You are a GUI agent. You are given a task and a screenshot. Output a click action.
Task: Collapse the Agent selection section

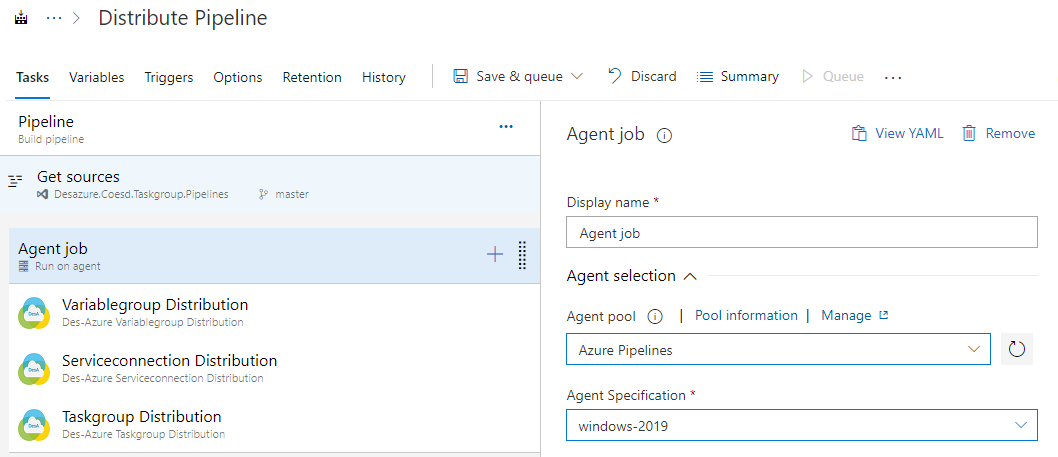pos(690,276)
